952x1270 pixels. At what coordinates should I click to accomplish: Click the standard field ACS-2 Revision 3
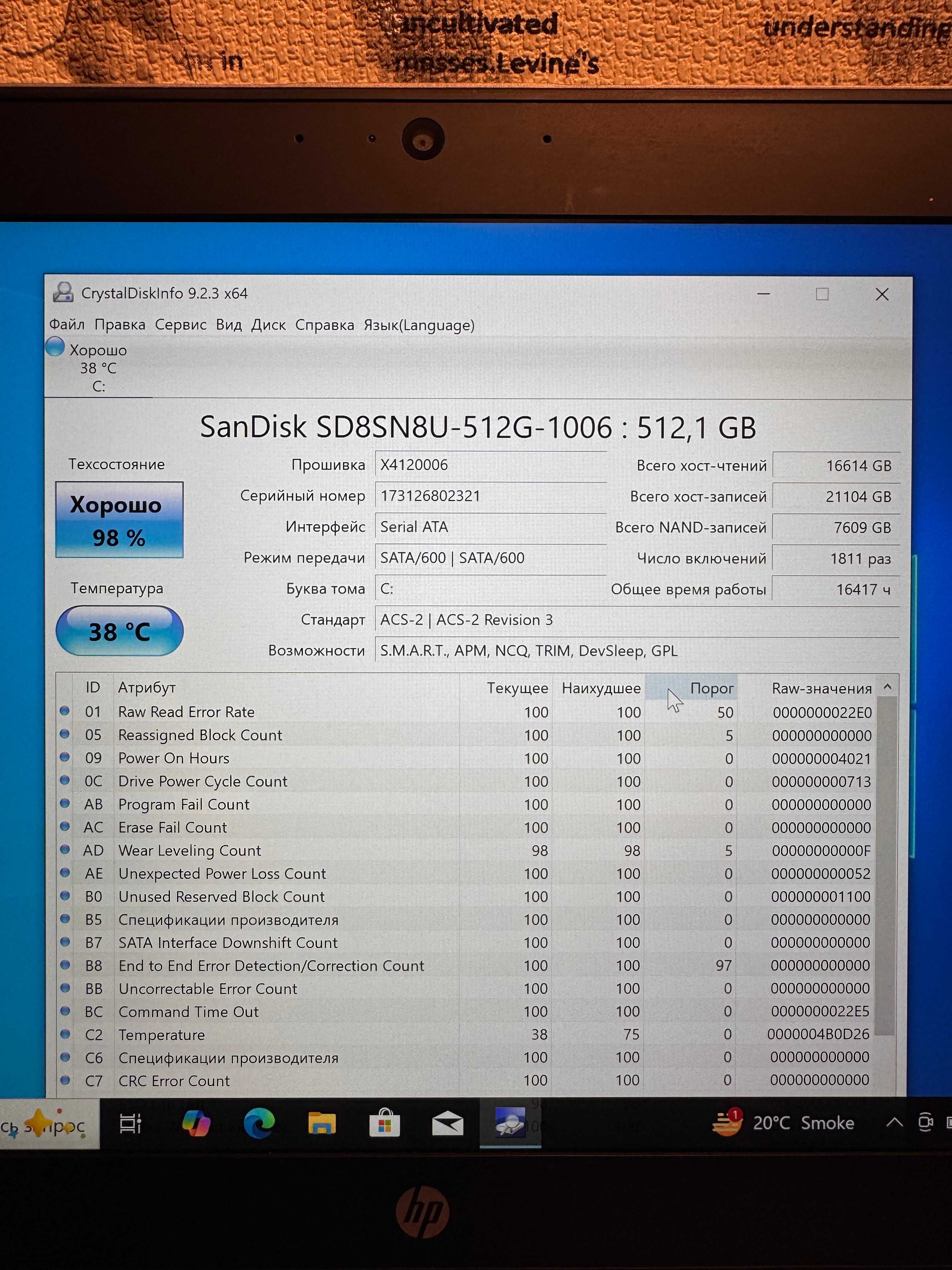(x=637, y=620)
